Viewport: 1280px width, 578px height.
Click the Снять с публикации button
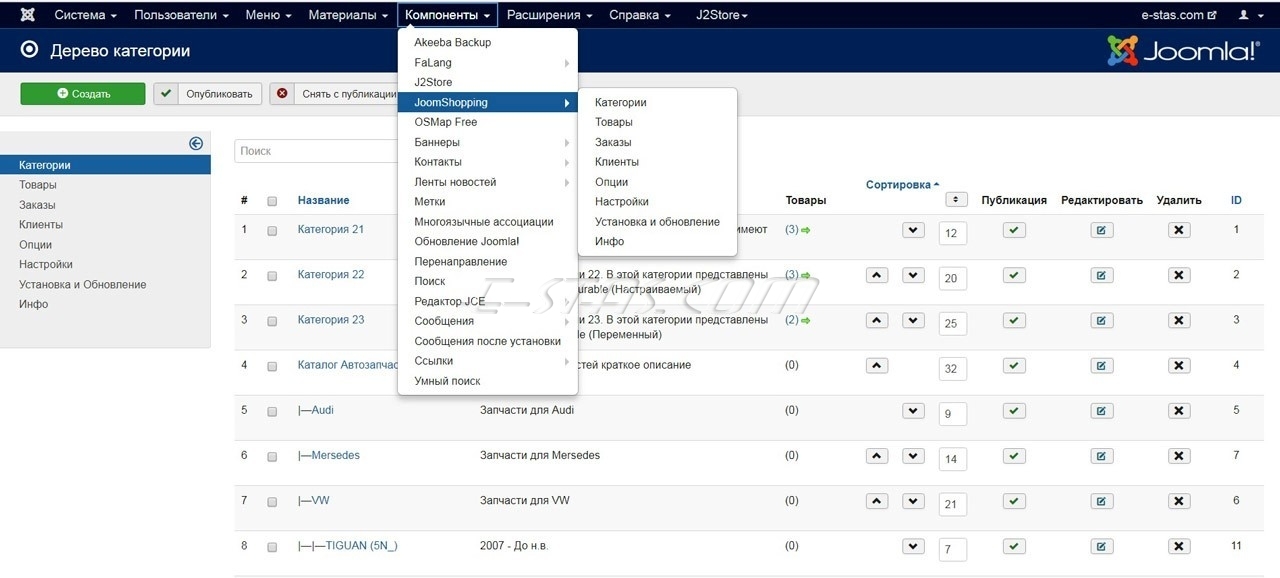[335, 94]
